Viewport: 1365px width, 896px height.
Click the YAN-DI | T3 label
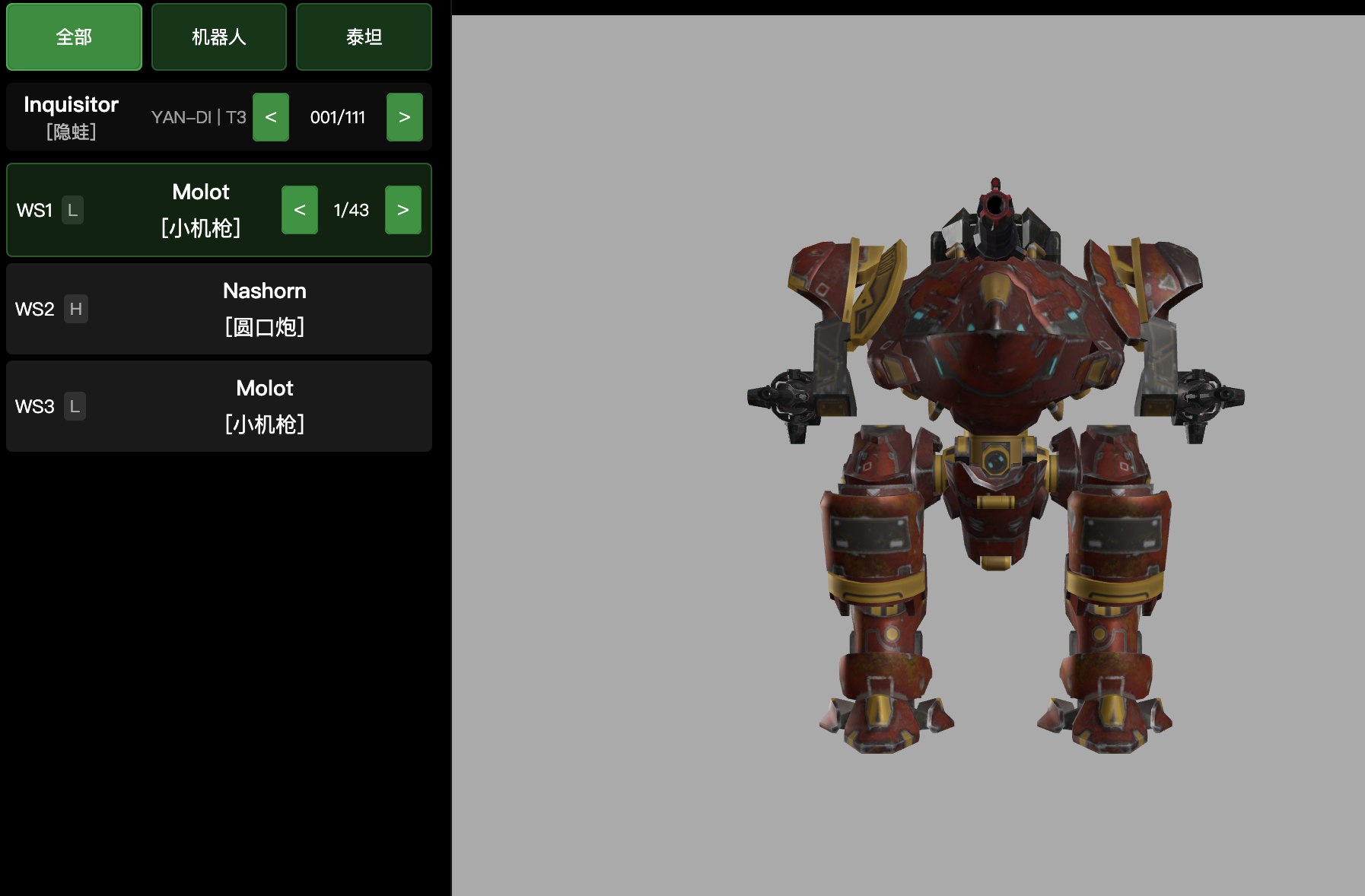tap(199, 117)
